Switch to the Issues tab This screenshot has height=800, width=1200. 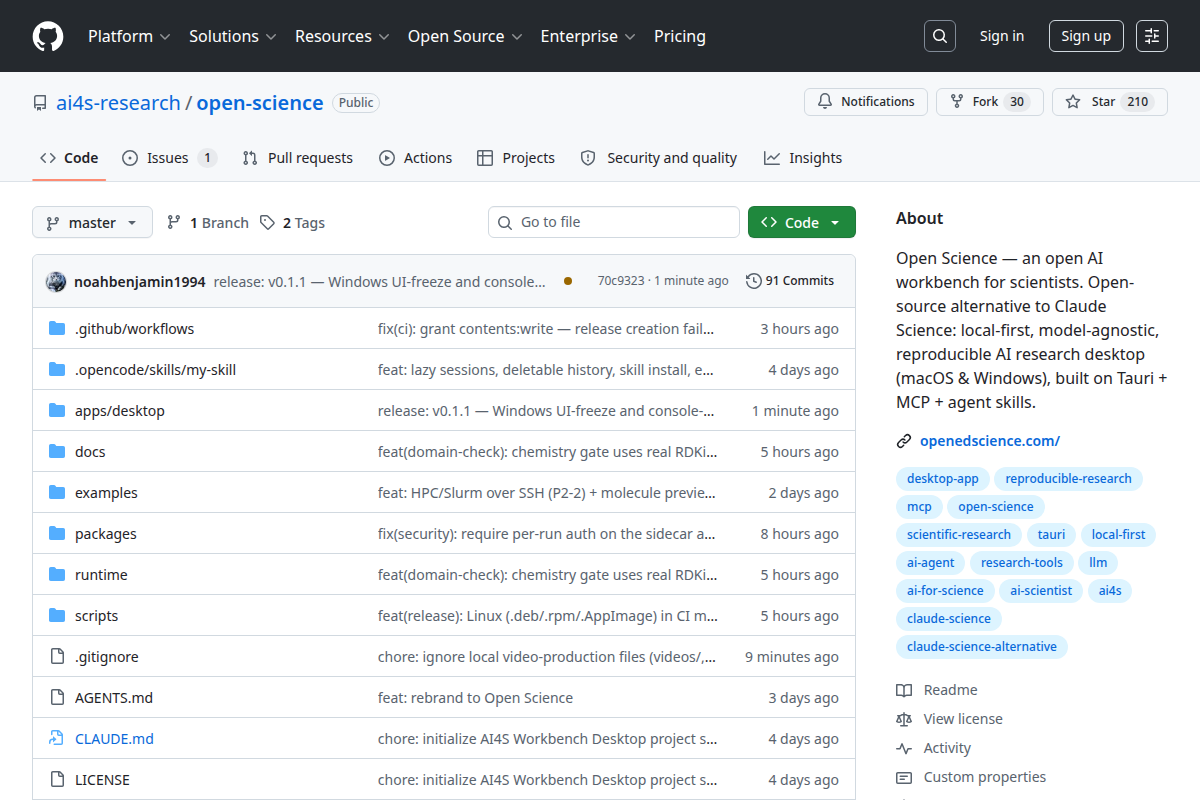pos(169,158)
